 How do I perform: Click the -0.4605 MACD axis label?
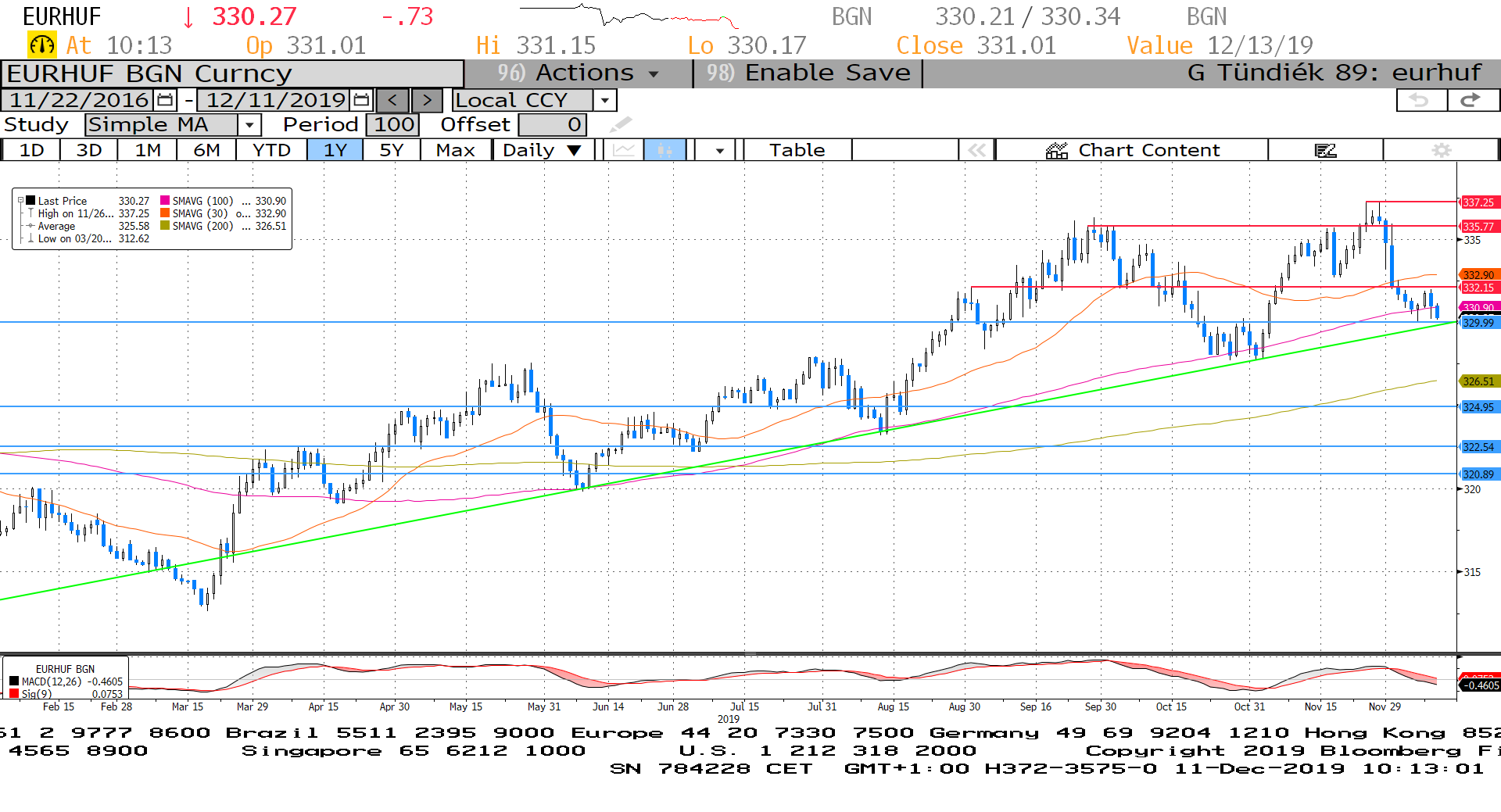[1480, 685]
